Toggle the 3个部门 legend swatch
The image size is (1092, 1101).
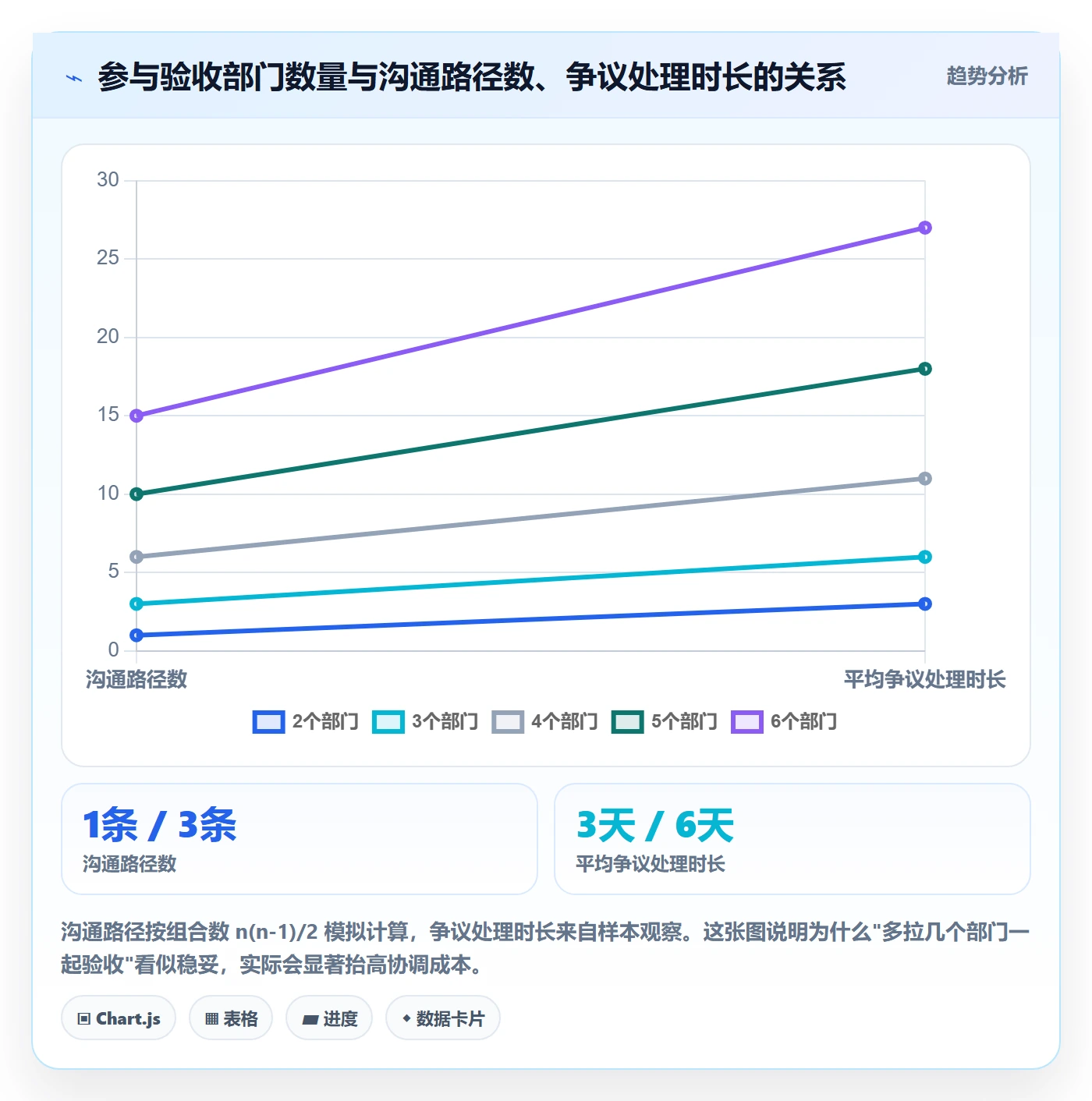click(388, 722)
